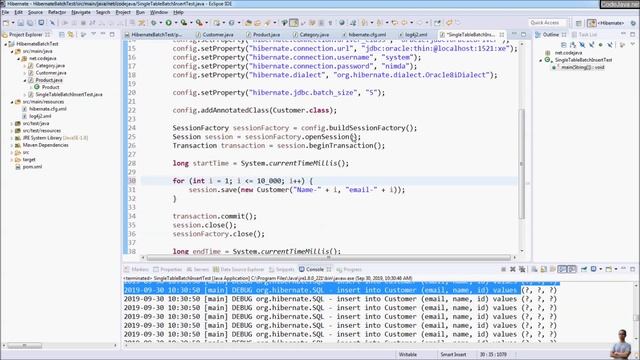The height and width of the screenshot is (360, 640).
Task: Click the Open Perspective icon
Action: (x=578, y=23)
